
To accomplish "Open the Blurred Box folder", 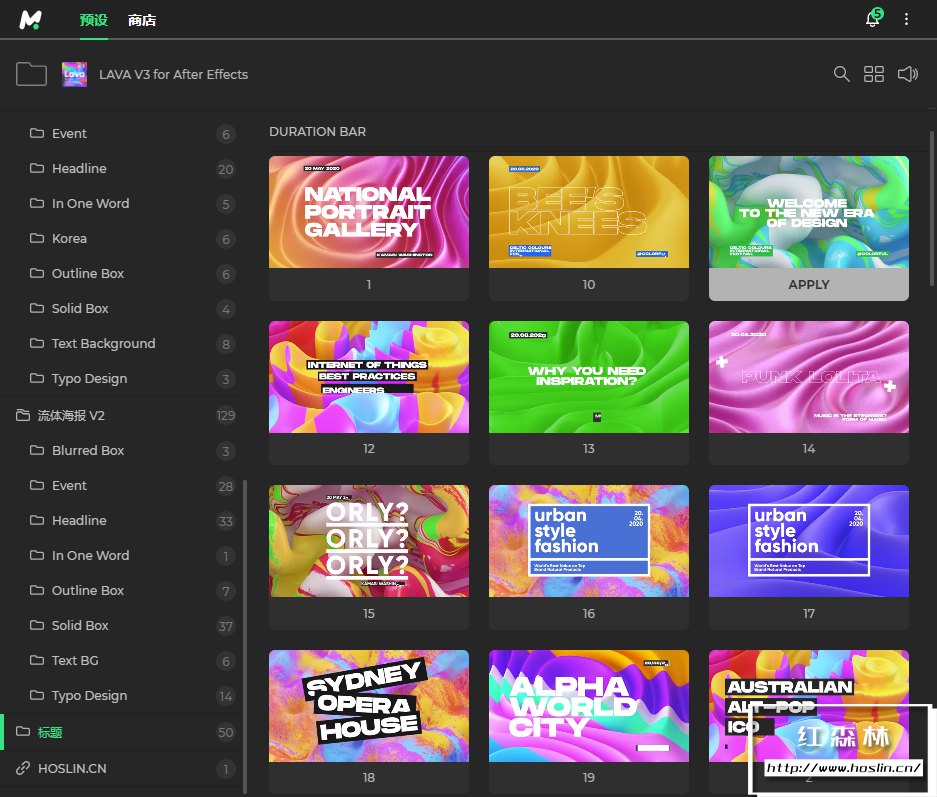I will (88, 450).
